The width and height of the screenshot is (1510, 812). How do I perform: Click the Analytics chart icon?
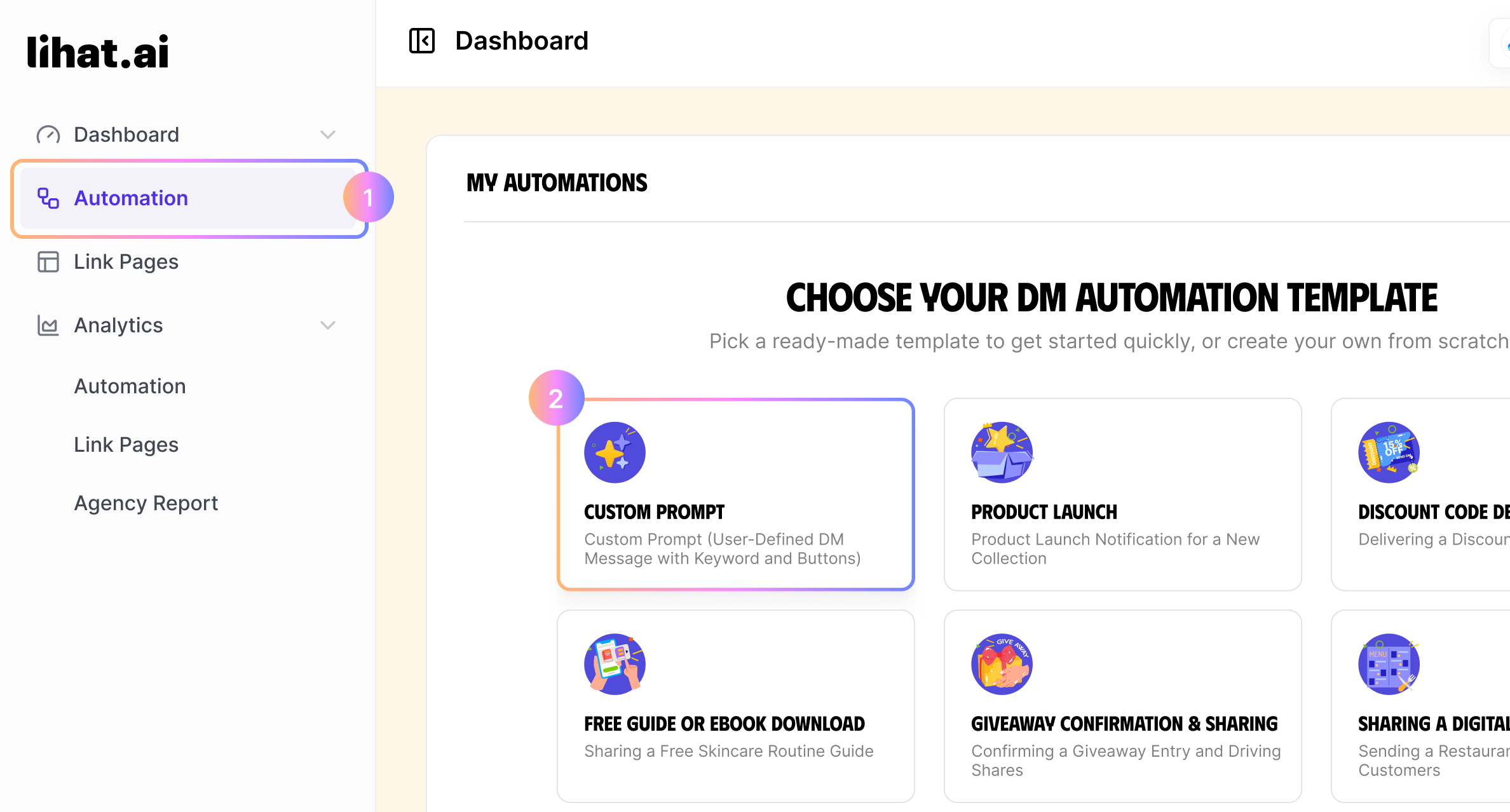[48, 325]
